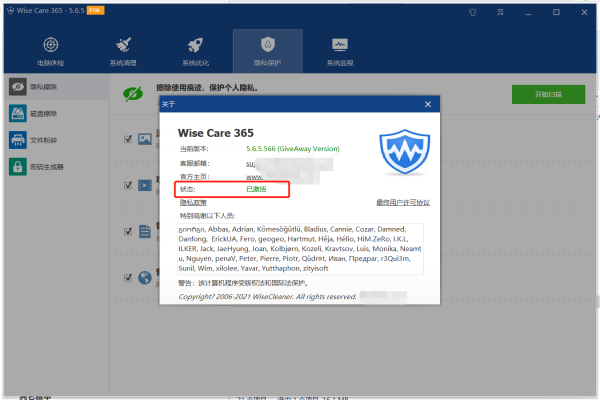Select the 隐私保护 shield tab
The width and height of the screenshot is (600, 400).
pyautogui.click(x=268, y=51)
